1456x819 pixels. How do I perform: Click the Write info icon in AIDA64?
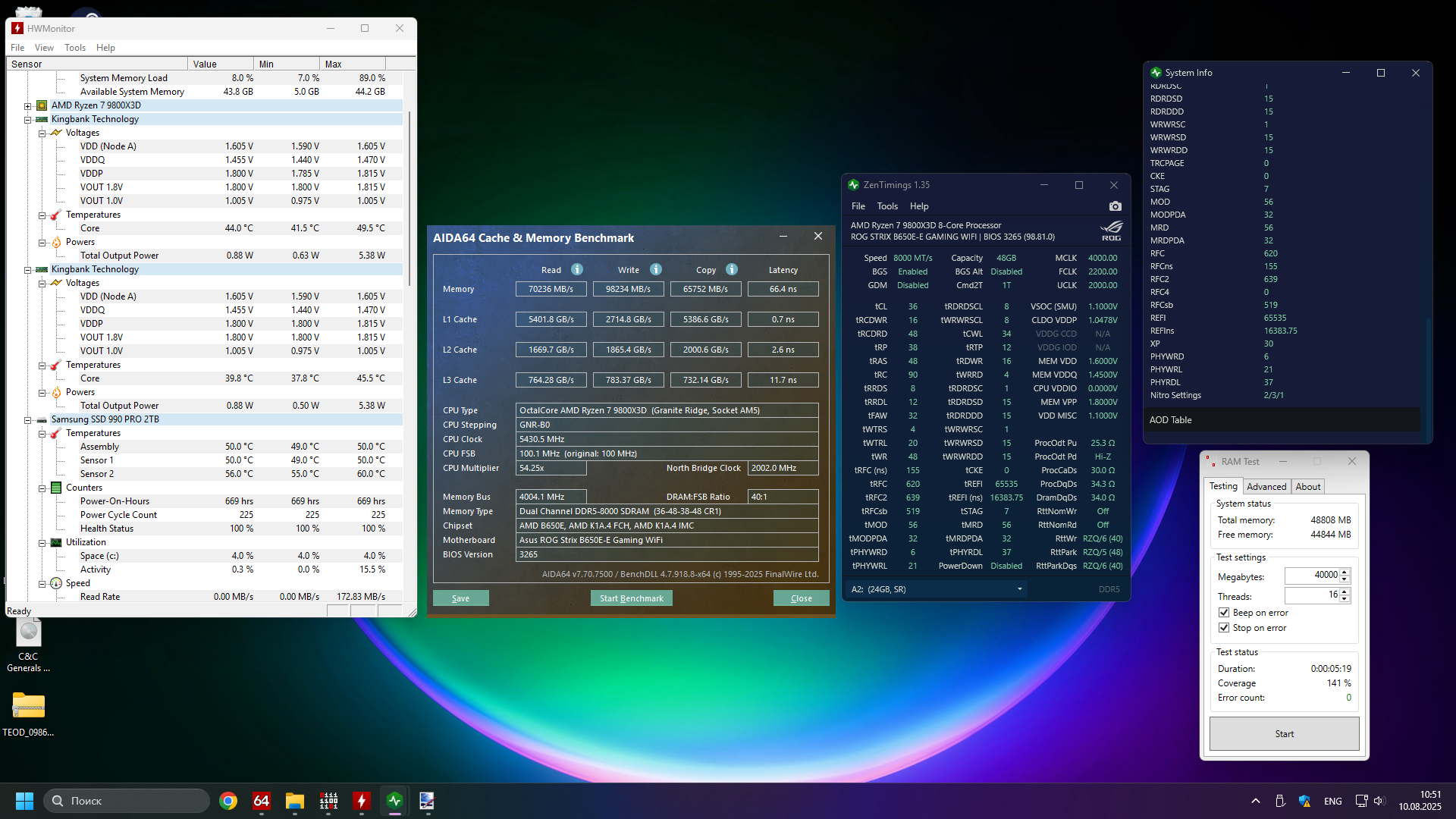coord(656,269)
